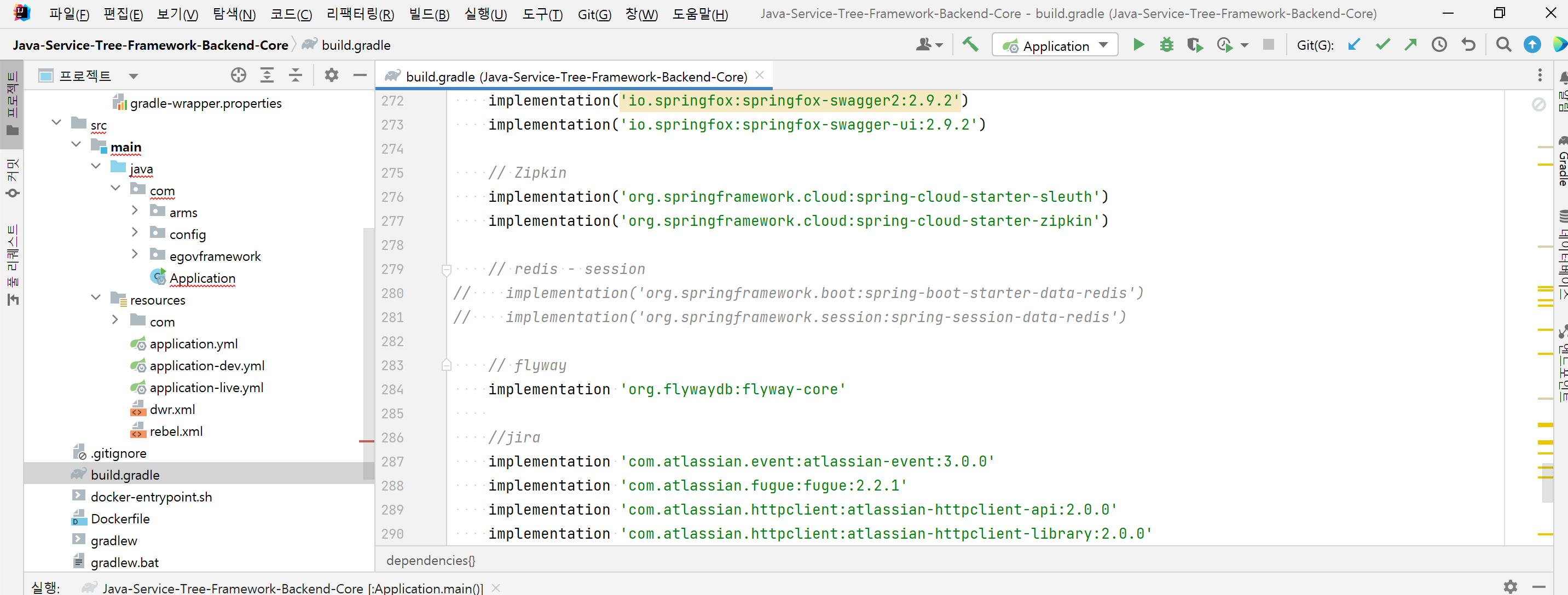Open profiler options dropdown arrow
The width and height of the screenshot is (1568, 595).
(x=1244, y=45)
